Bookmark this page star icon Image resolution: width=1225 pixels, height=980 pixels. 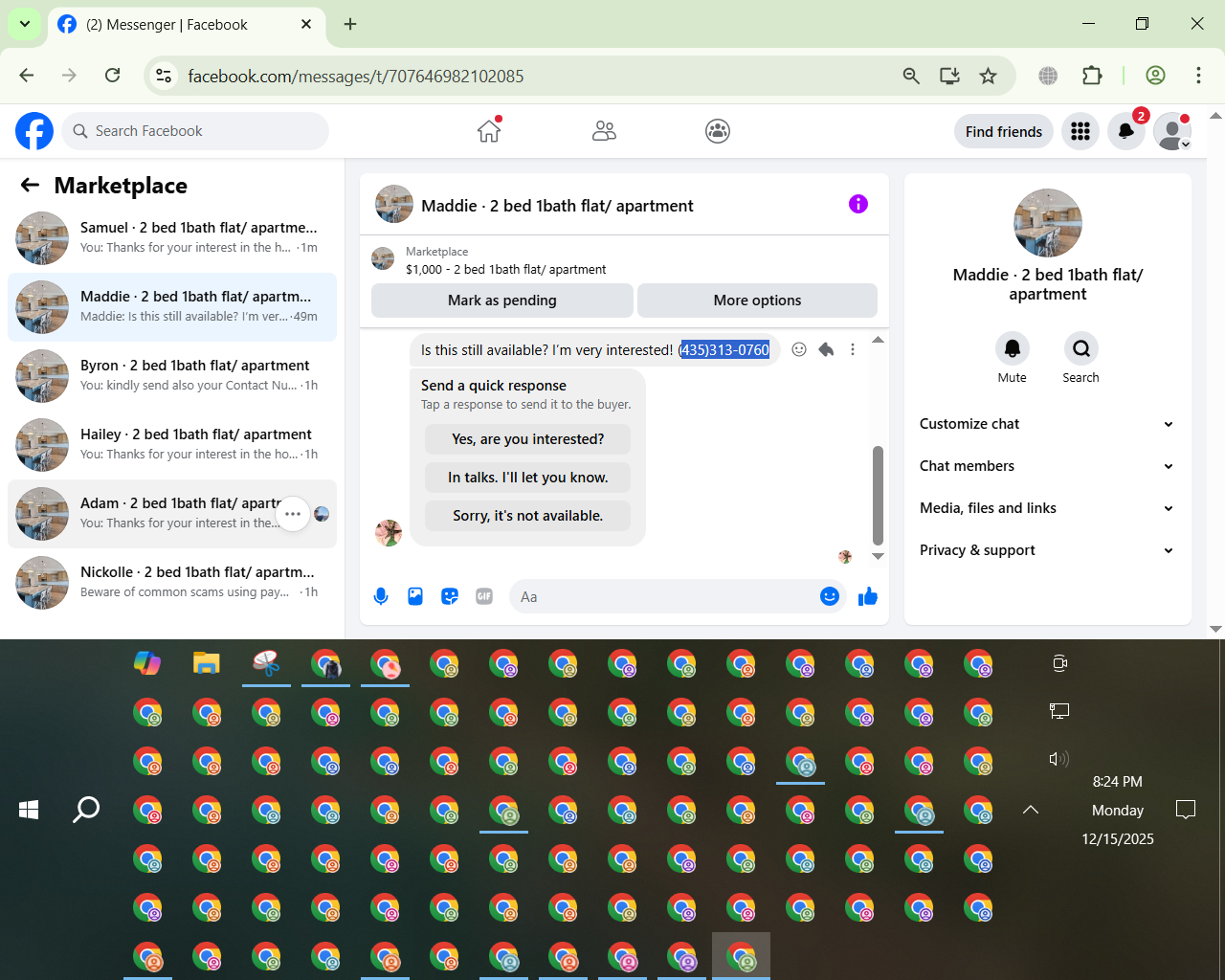[989, 76]
